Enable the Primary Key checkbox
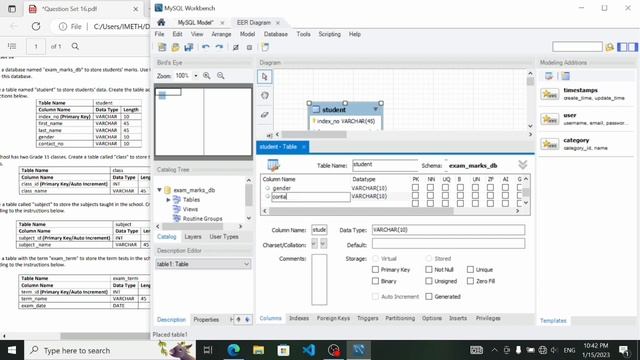The image size is (640, 360). click(x=376, y=269)
